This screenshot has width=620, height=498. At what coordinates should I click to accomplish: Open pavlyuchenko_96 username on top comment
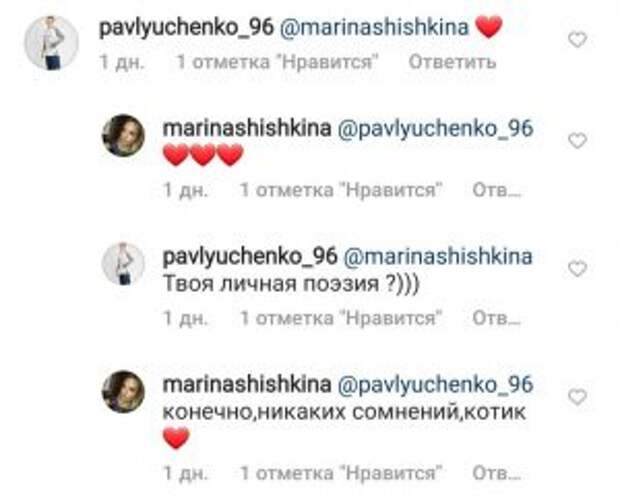(186, 28)
